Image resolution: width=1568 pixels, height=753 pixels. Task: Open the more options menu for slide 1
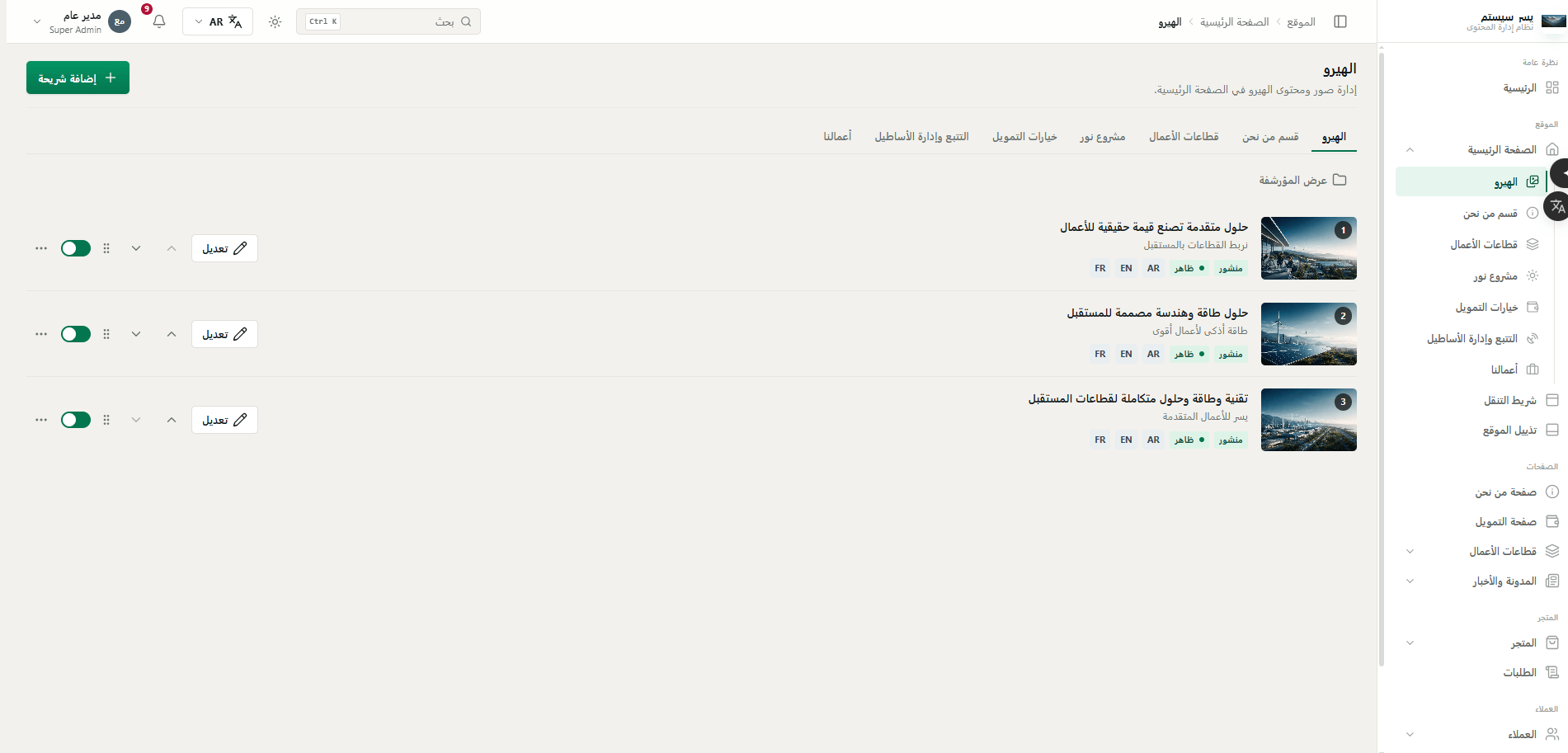(x=41, y=248)
